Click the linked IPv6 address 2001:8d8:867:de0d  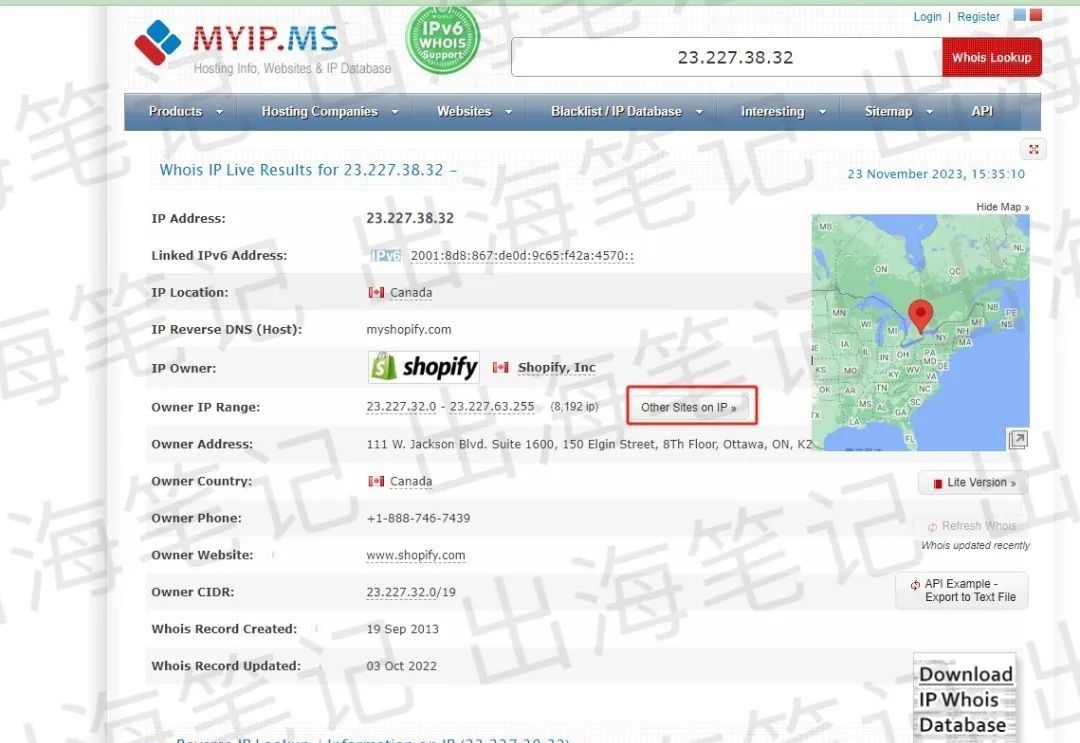(x=521, y=256)
